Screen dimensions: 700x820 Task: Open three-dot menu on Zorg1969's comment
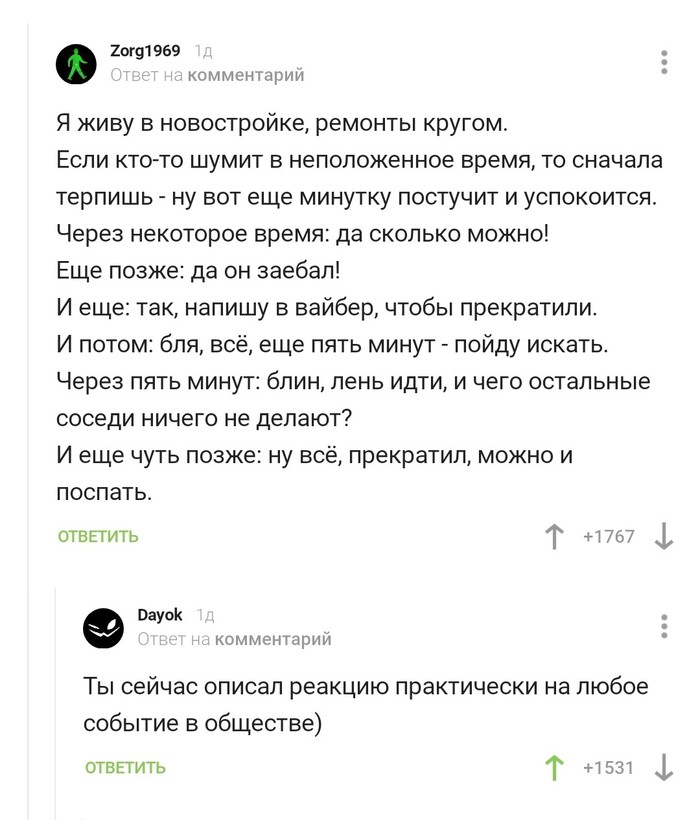point(664,62)
